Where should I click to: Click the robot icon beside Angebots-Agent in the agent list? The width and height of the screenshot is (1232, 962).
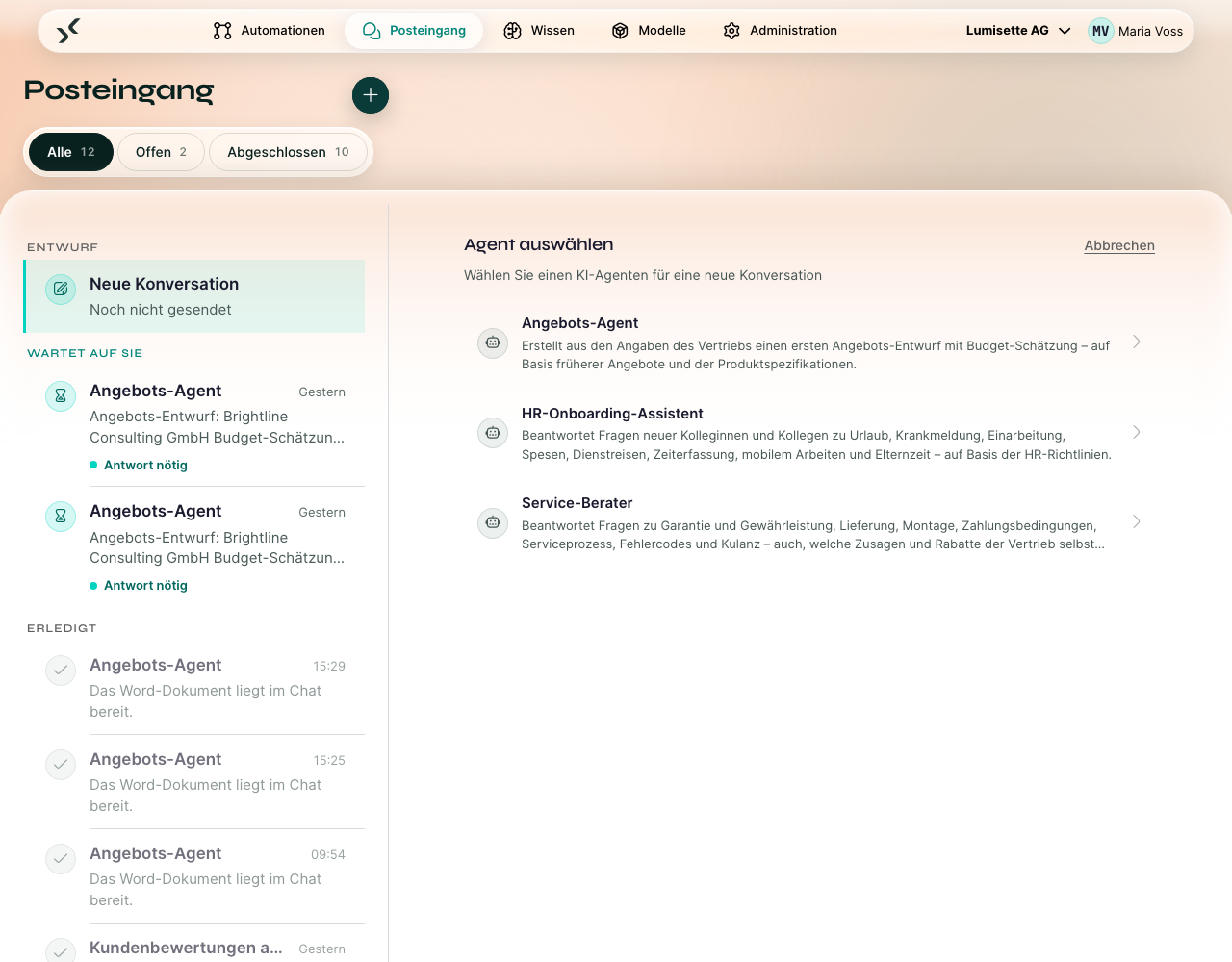click(x=493, y=342)
